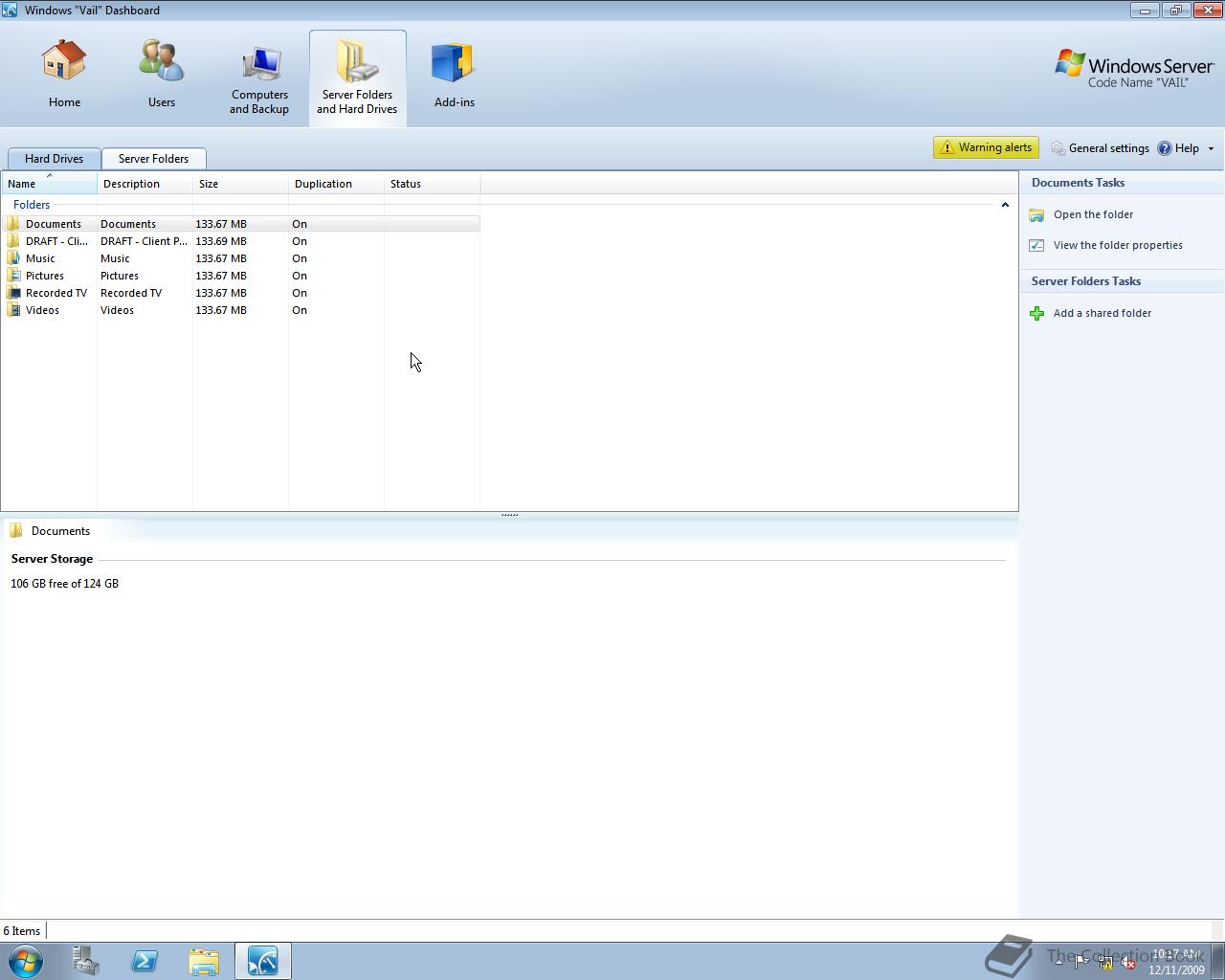Select the Documents folder icon in list
1225x980 pixels.
tap(13, 224)
